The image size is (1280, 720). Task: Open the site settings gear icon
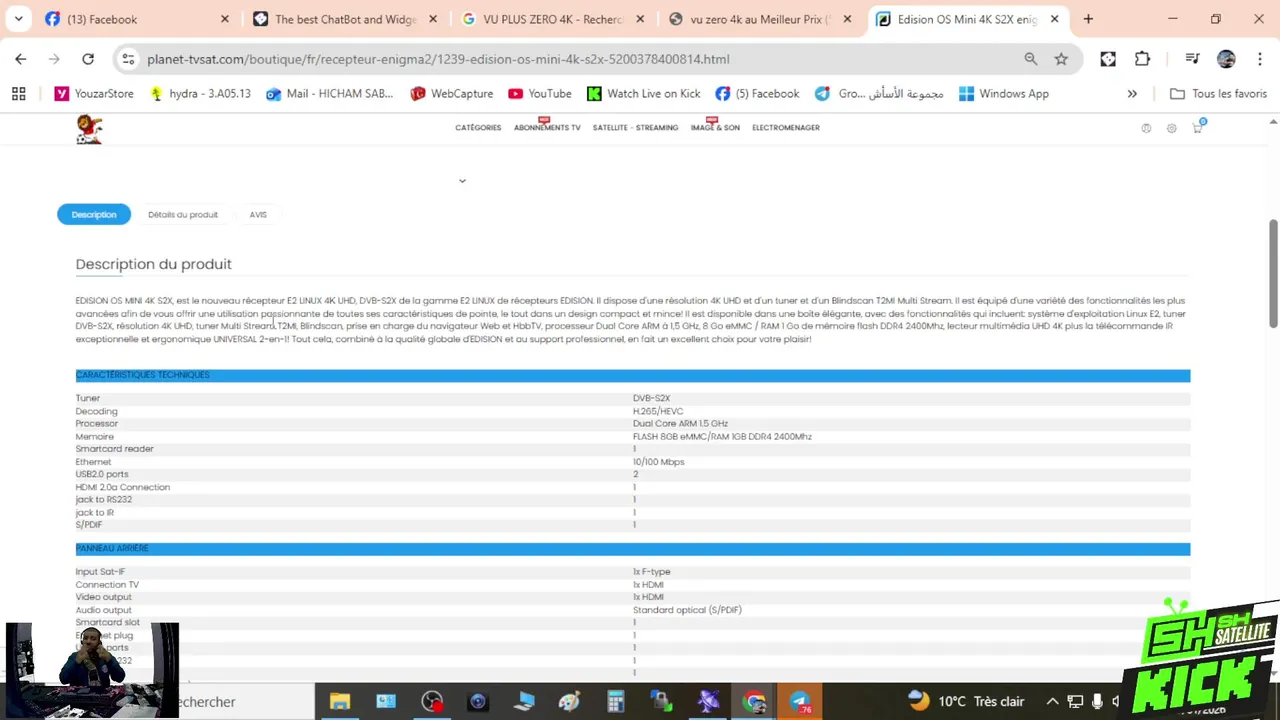click(x=1171, y=128)
